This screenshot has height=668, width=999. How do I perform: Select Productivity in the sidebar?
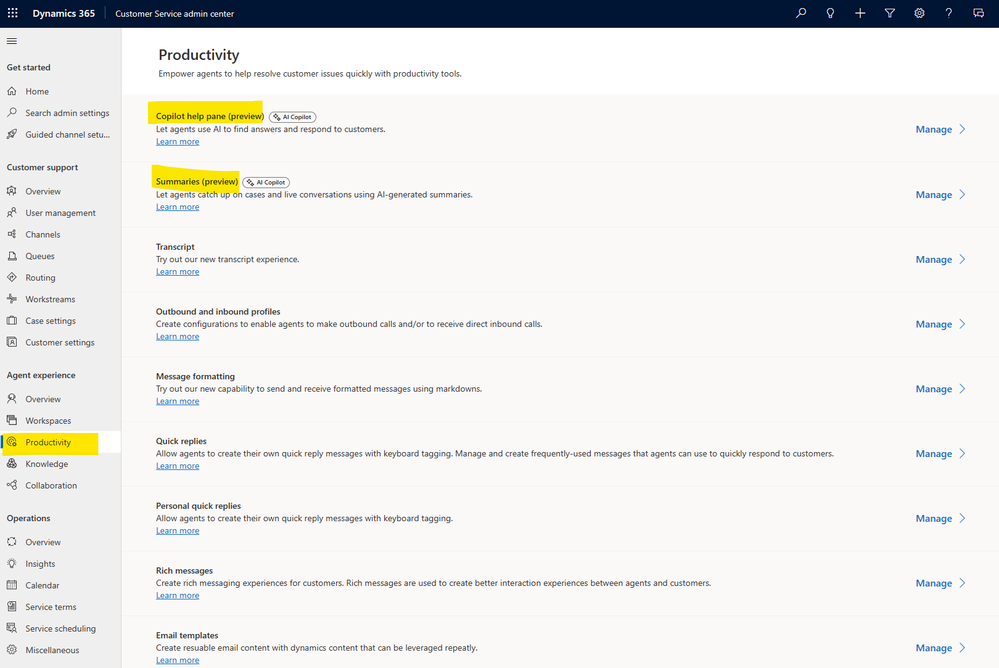(61, 442)
